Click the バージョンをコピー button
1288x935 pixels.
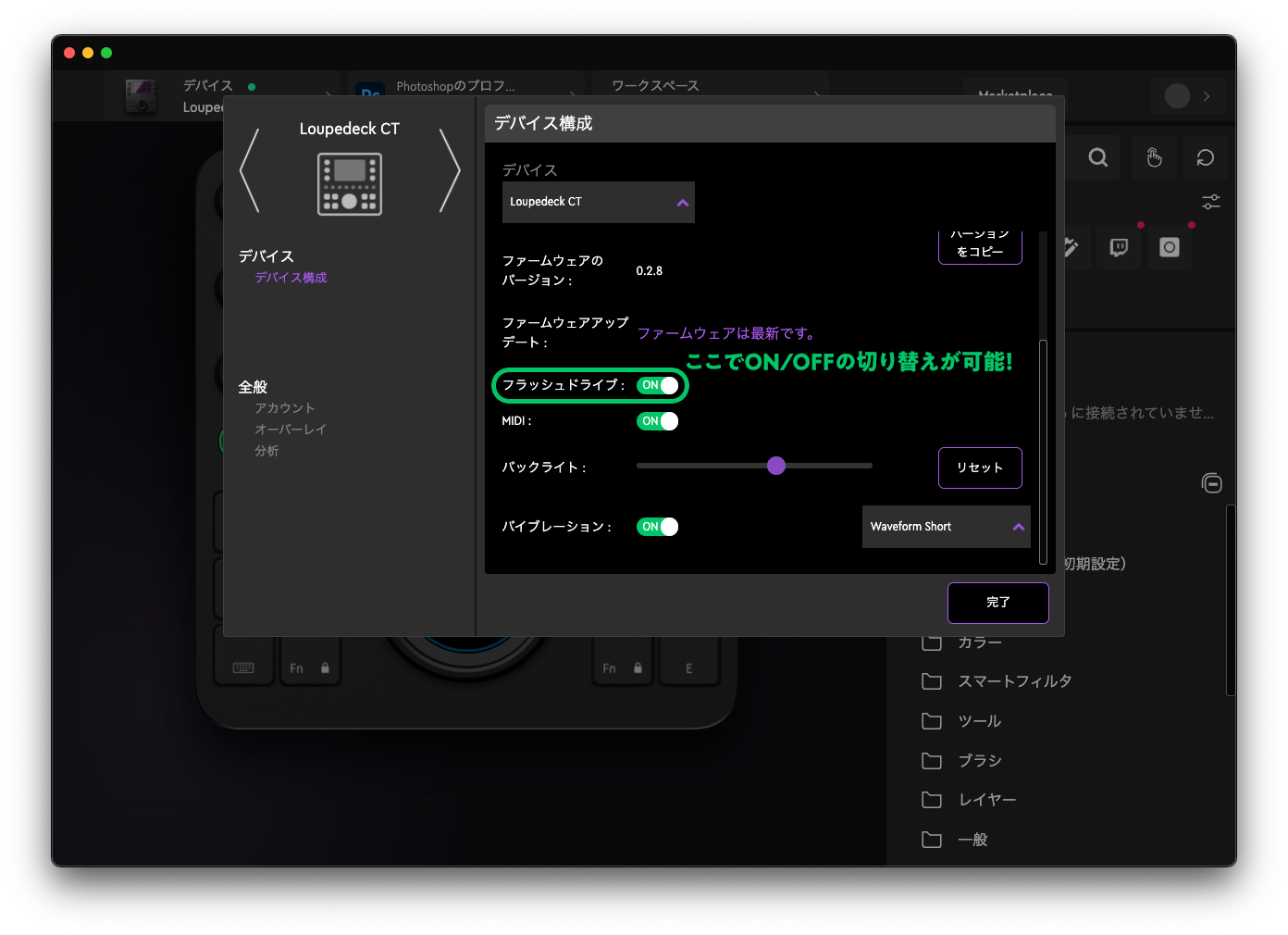point(980,246)
